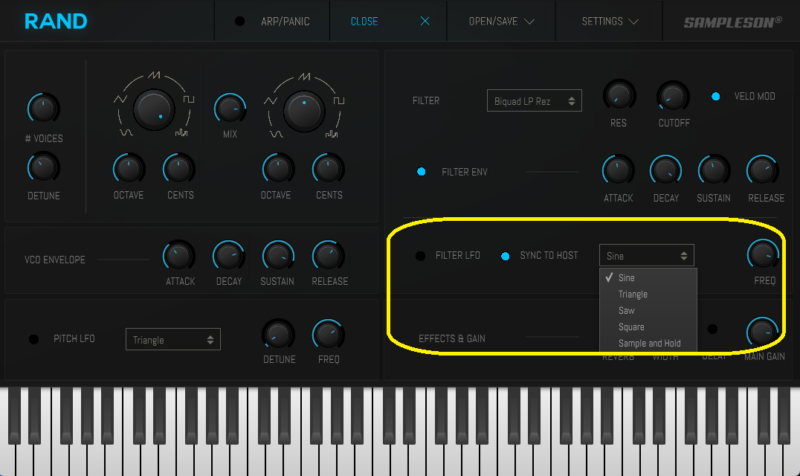Click the sine wave icon on first oscillator
Image resolution: width=800 pixels, height=476 pixels.
click(x=124, y=132)
